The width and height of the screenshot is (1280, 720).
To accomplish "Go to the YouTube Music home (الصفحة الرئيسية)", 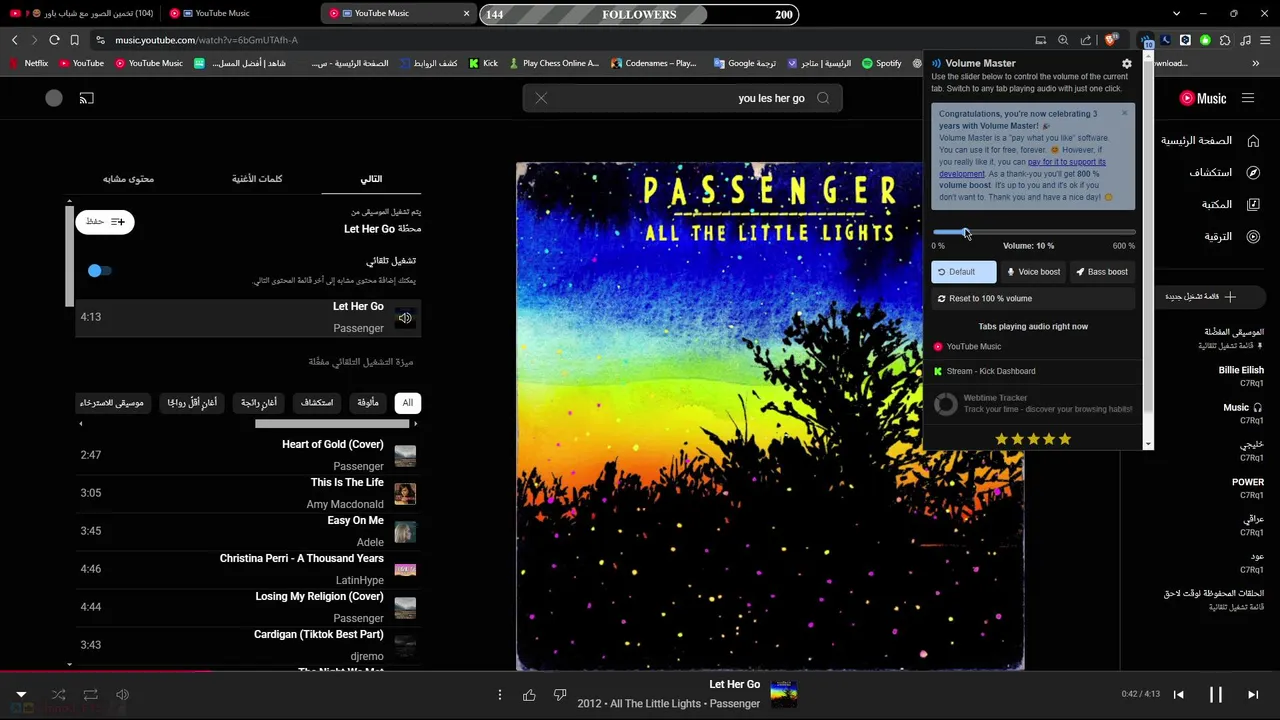I will [1210, 141].
